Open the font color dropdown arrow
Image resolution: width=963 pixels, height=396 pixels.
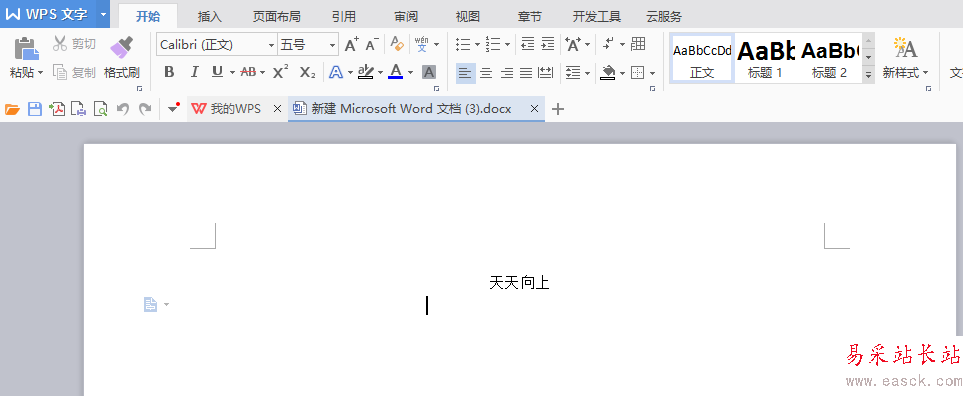click(x=410, y=72)
